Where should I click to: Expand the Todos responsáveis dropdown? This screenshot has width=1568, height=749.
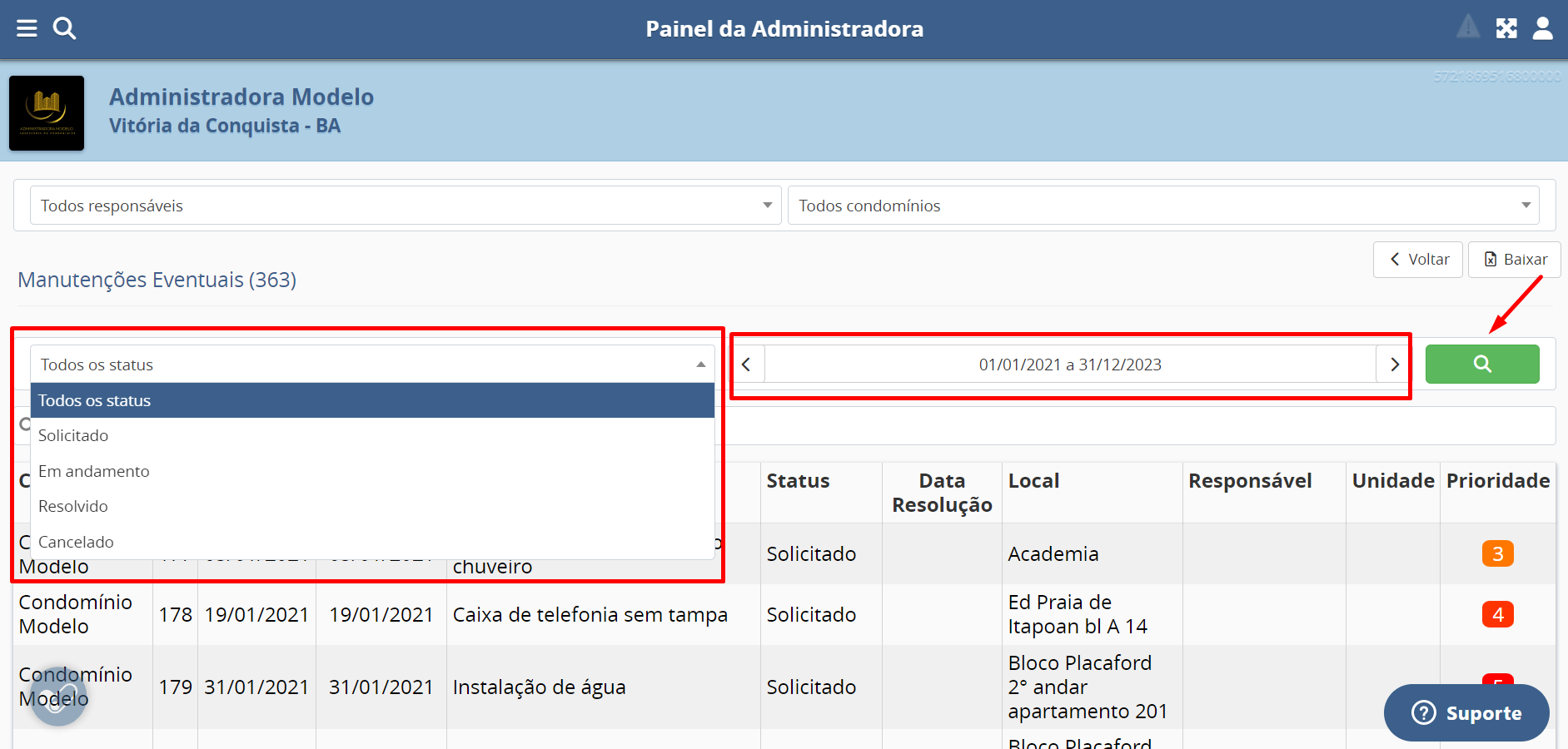[405, 206]
